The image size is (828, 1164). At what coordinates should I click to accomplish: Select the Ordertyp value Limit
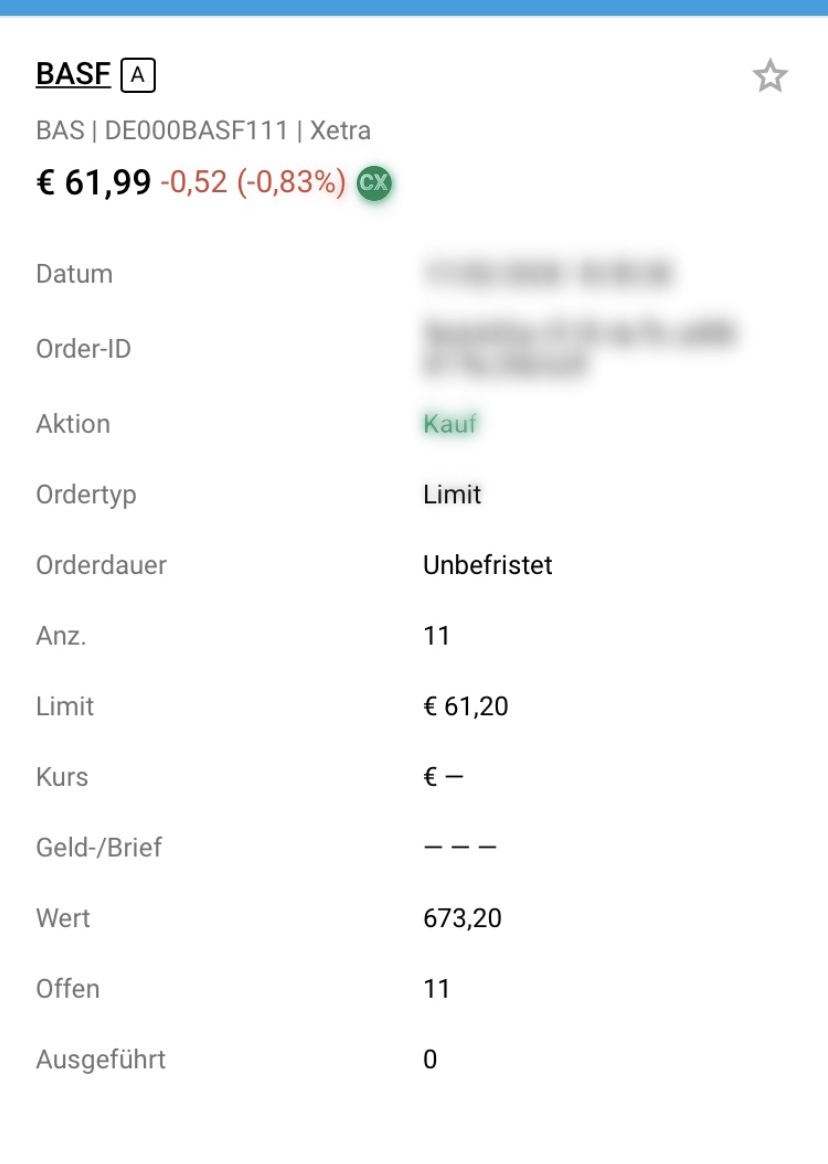[452, 495]
